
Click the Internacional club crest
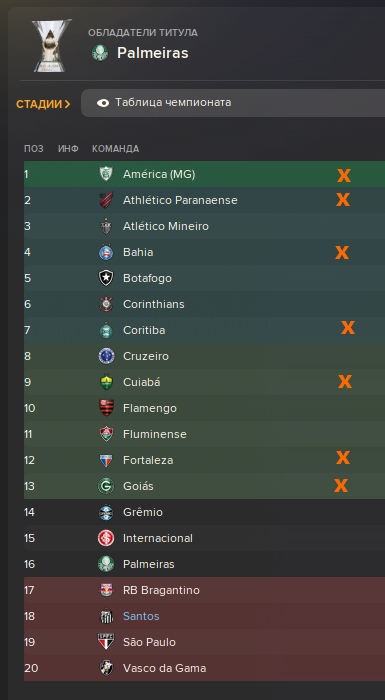(x=106, y=538)
